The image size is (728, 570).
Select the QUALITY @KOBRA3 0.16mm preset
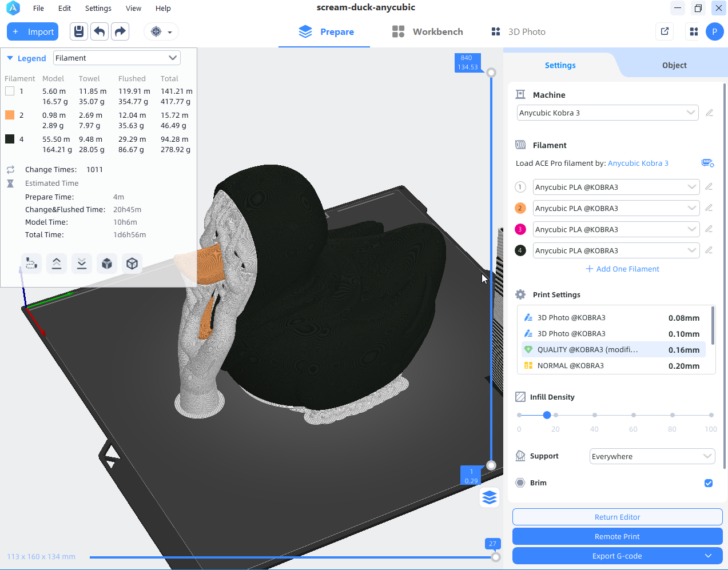pos(613,350)
